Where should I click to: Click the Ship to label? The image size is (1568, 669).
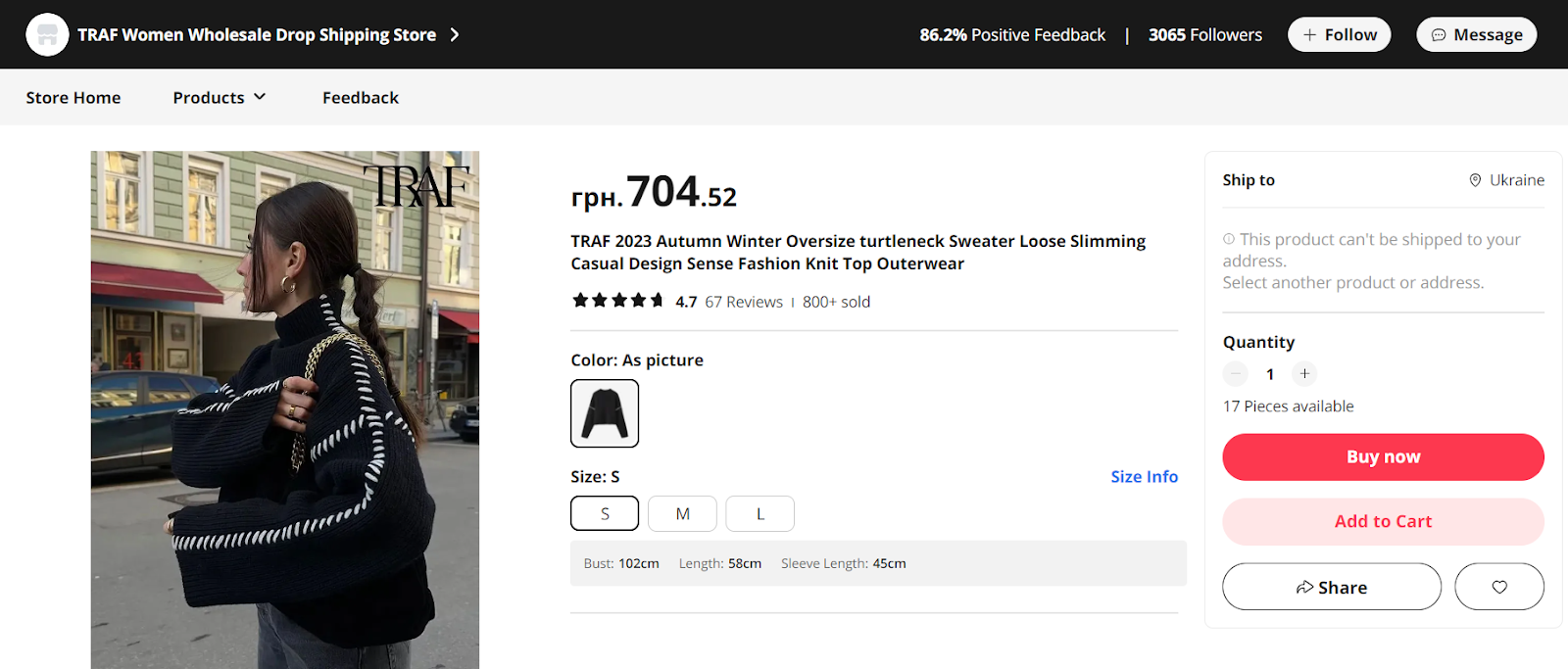(1249, 180)
